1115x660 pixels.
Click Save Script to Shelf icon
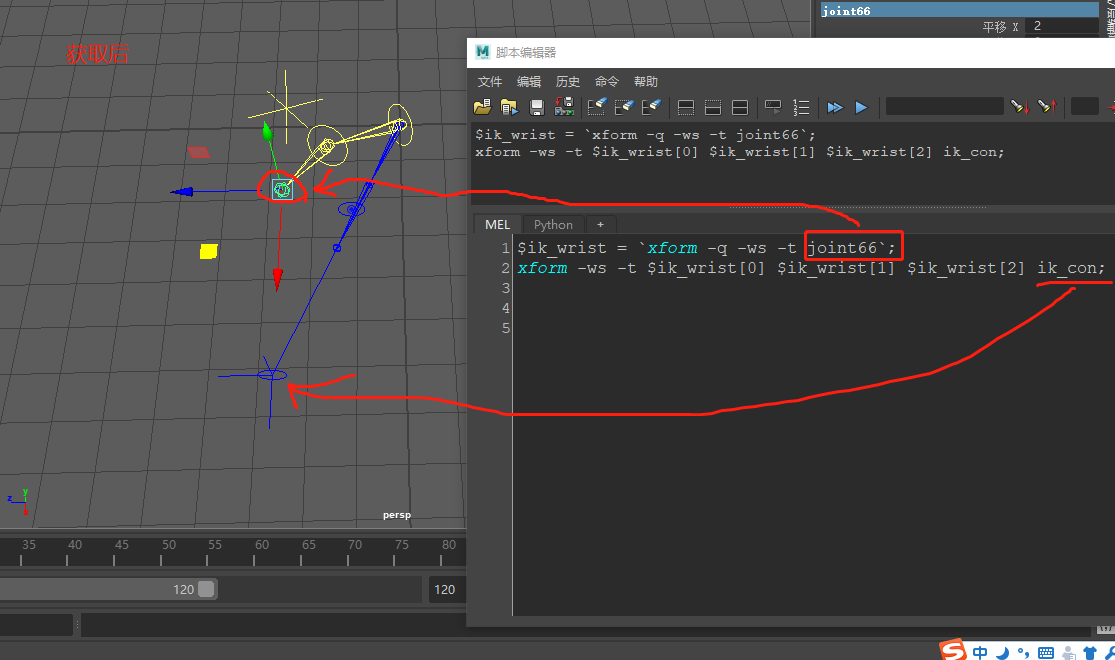564,107
